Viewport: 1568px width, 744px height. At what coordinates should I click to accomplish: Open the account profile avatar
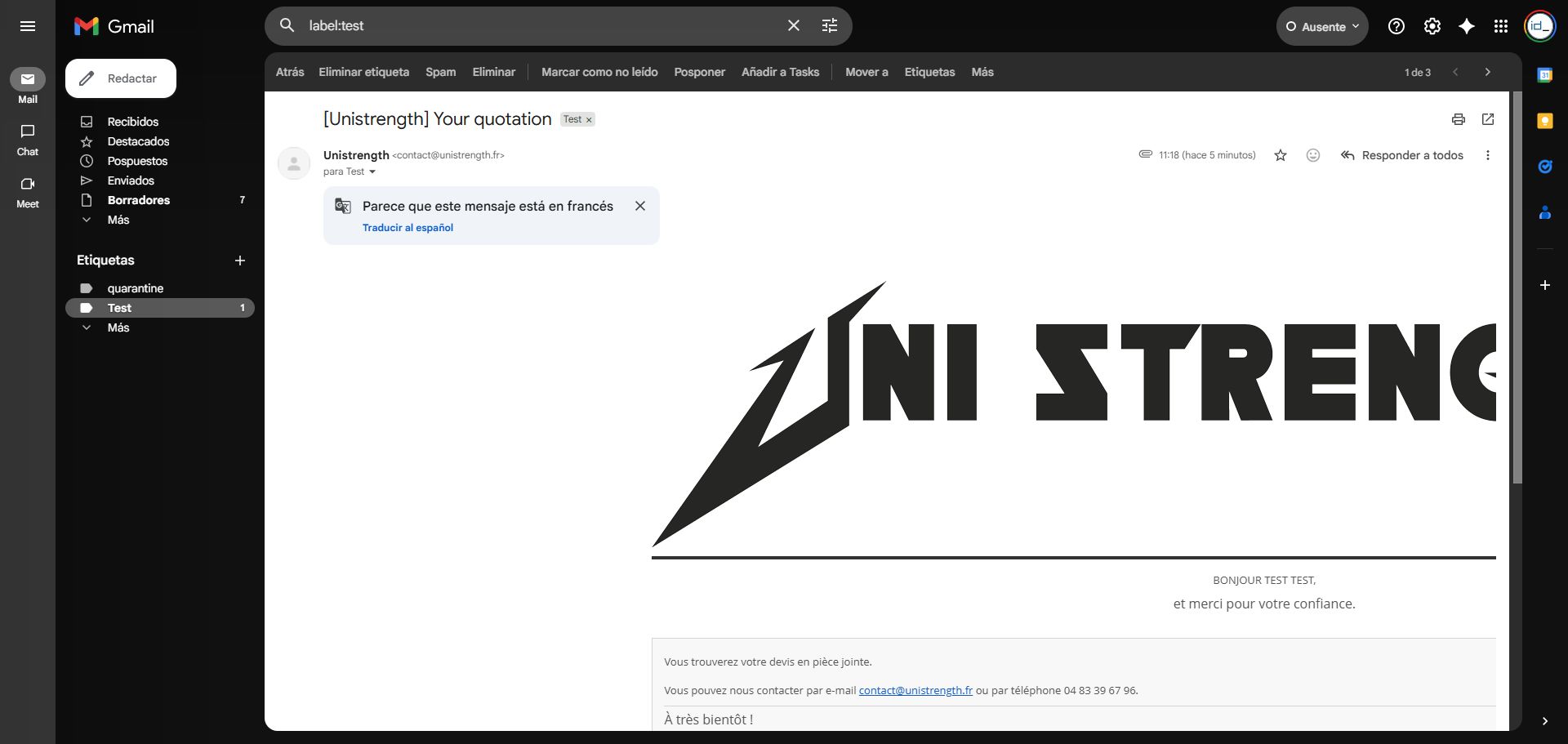click(1540, 26)
